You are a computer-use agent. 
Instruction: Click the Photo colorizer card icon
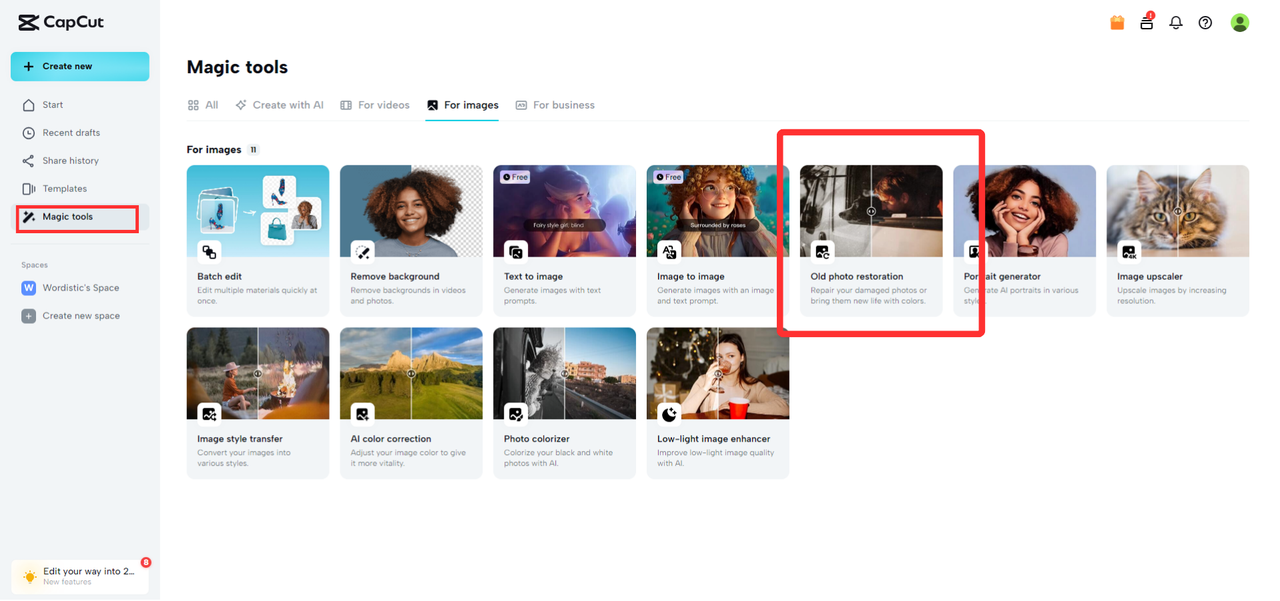pos(516,413)
